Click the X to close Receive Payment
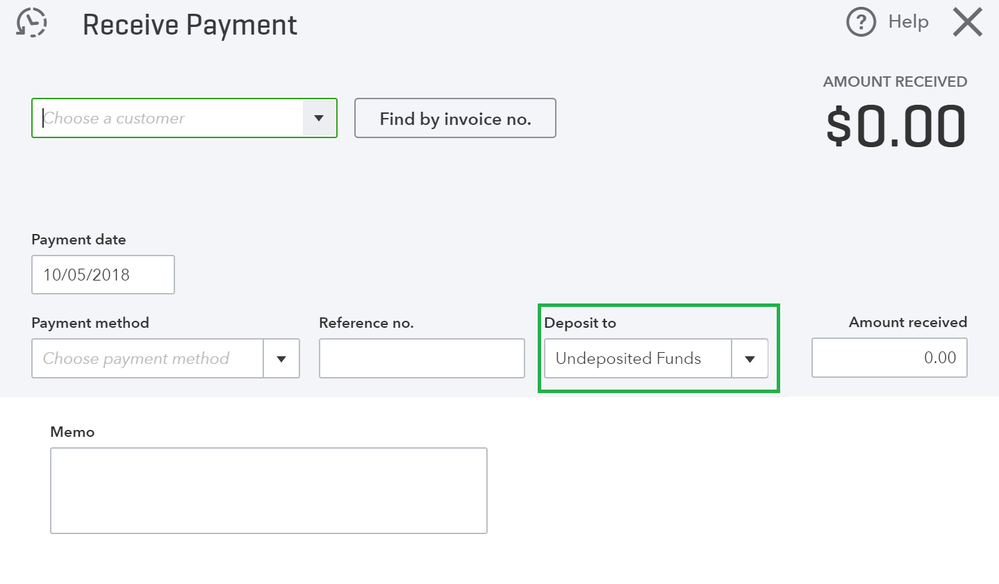 click(966, 22)
